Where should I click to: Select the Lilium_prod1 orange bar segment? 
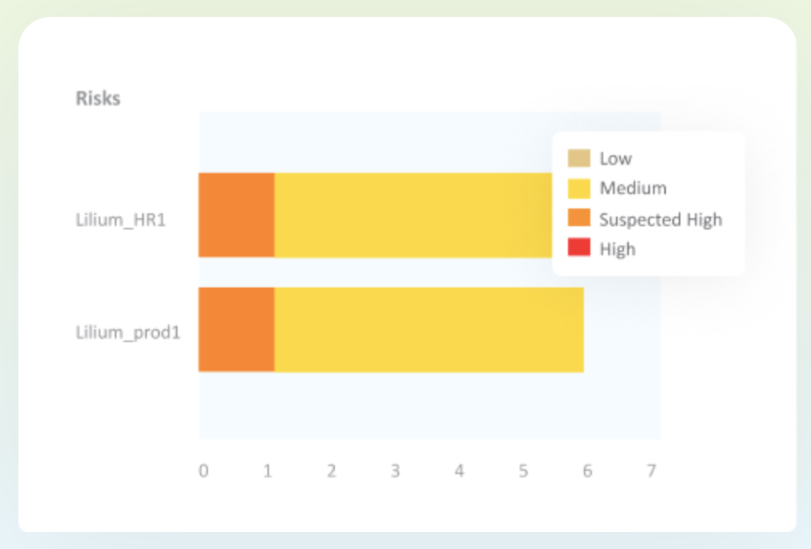236,330
